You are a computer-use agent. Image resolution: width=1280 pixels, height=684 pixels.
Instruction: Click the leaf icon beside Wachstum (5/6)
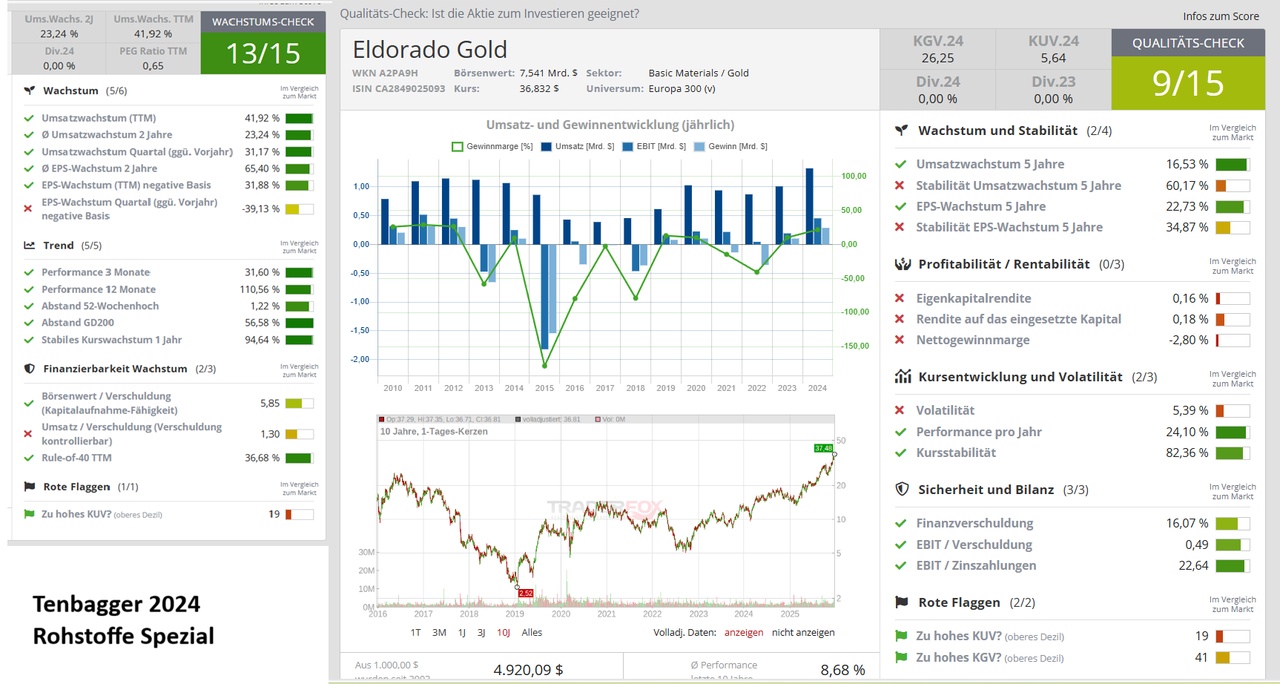[30, 90]
